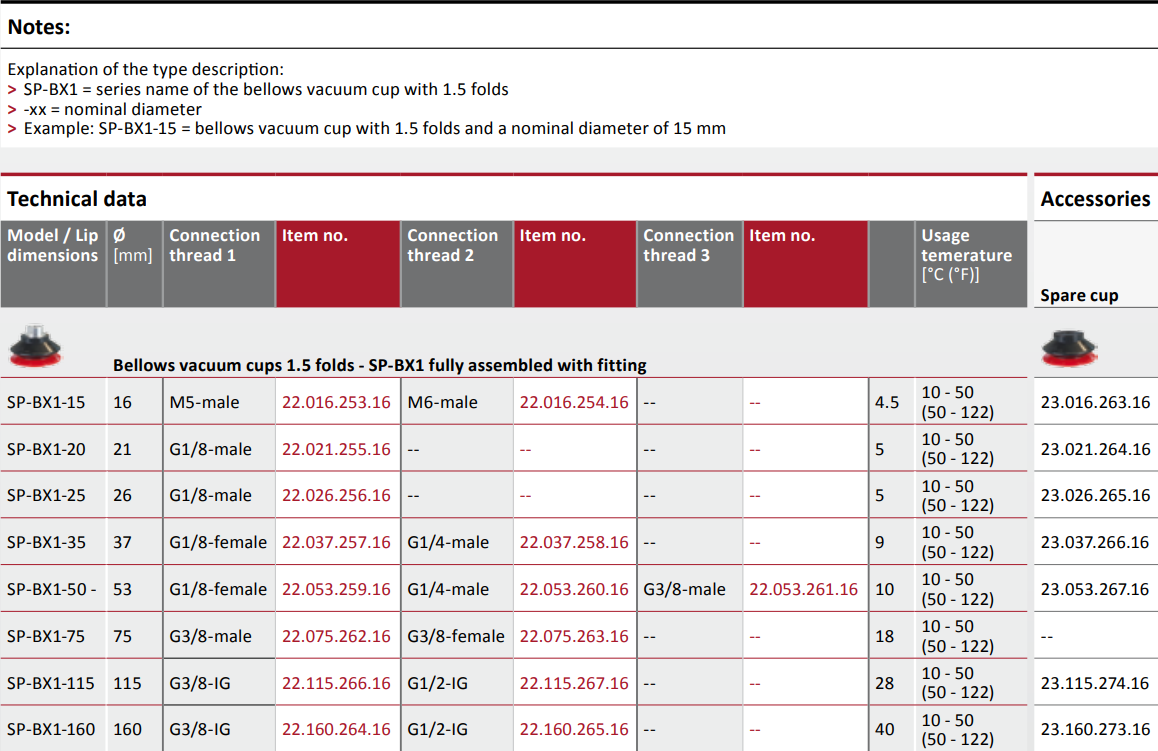Click item number 22.160.265.16

tap(574, 730)
